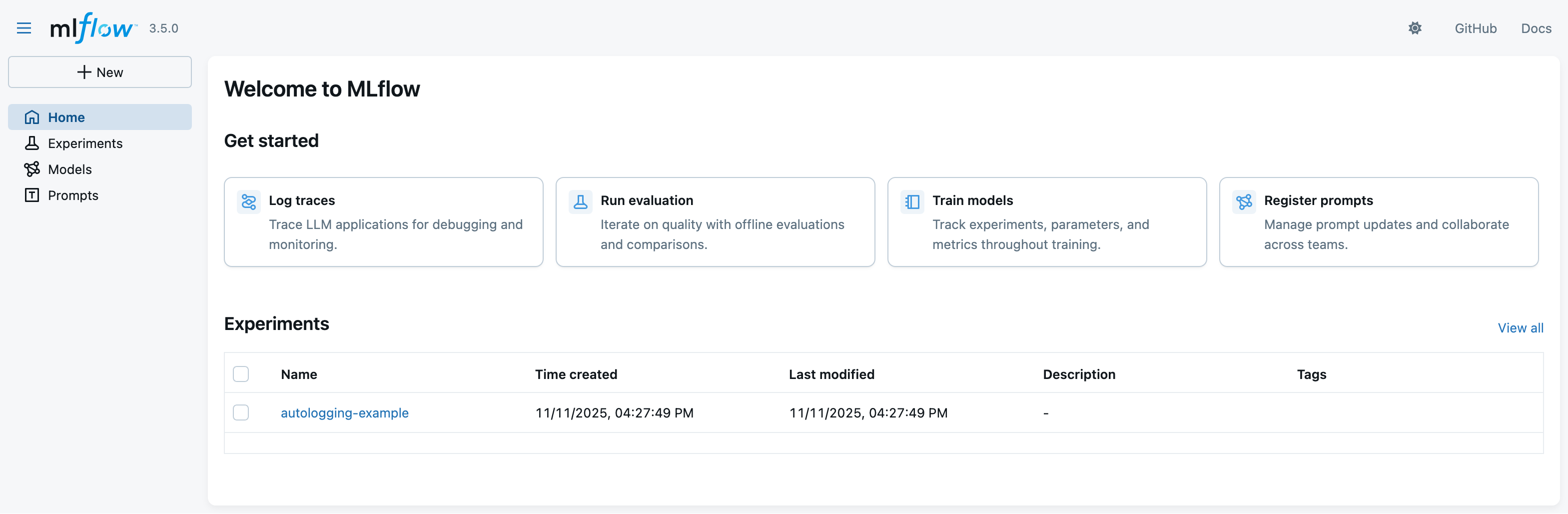Toggle the light/dark theme icon
1568x514 pixels.
[x=1415, y=28]
